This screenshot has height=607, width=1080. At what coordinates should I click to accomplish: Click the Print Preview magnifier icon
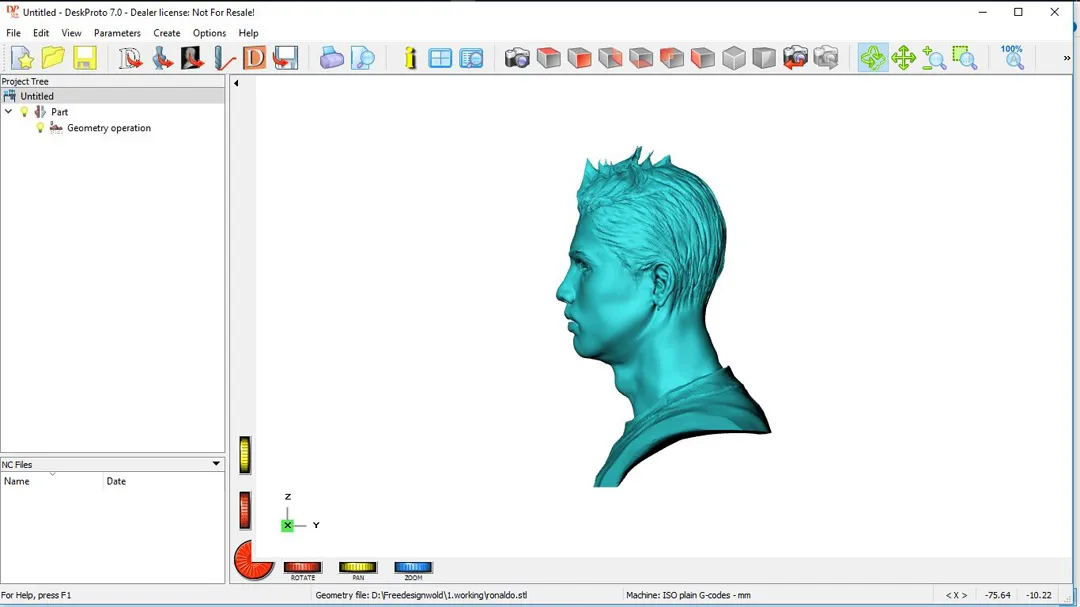pyautogui.click(x=363, y=58)
